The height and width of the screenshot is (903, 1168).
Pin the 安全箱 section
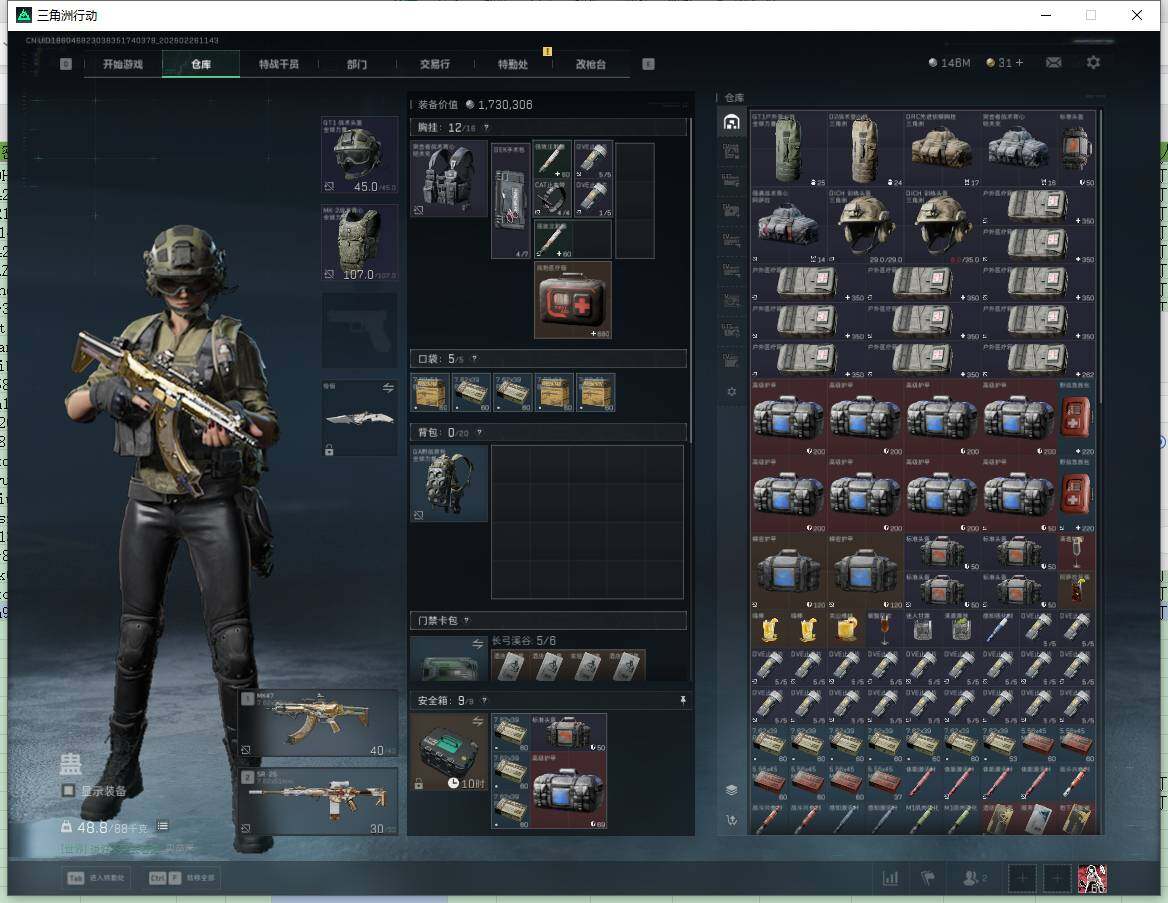click(x=682, y=700)
